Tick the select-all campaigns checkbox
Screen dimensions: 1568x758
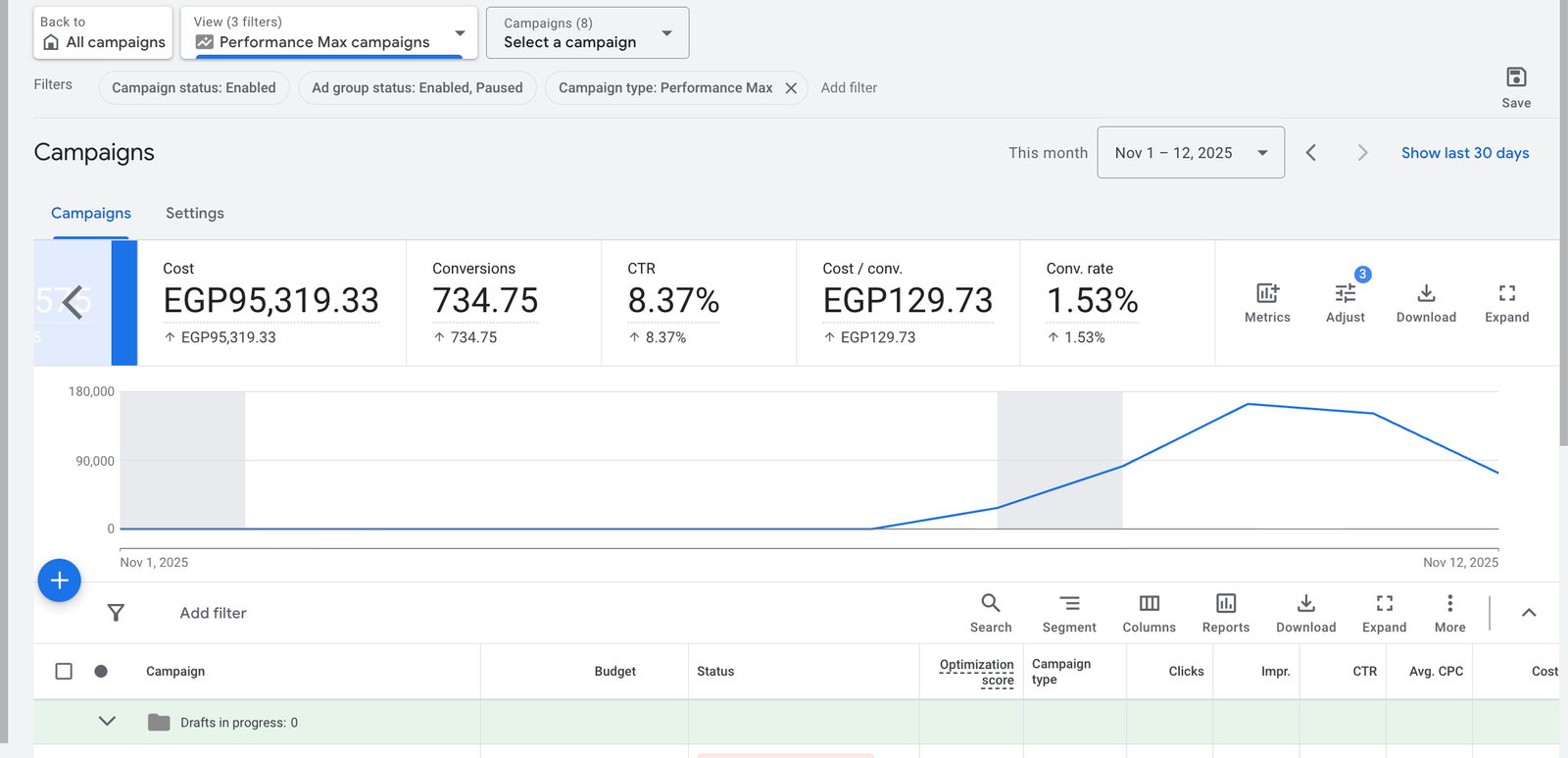64,672
